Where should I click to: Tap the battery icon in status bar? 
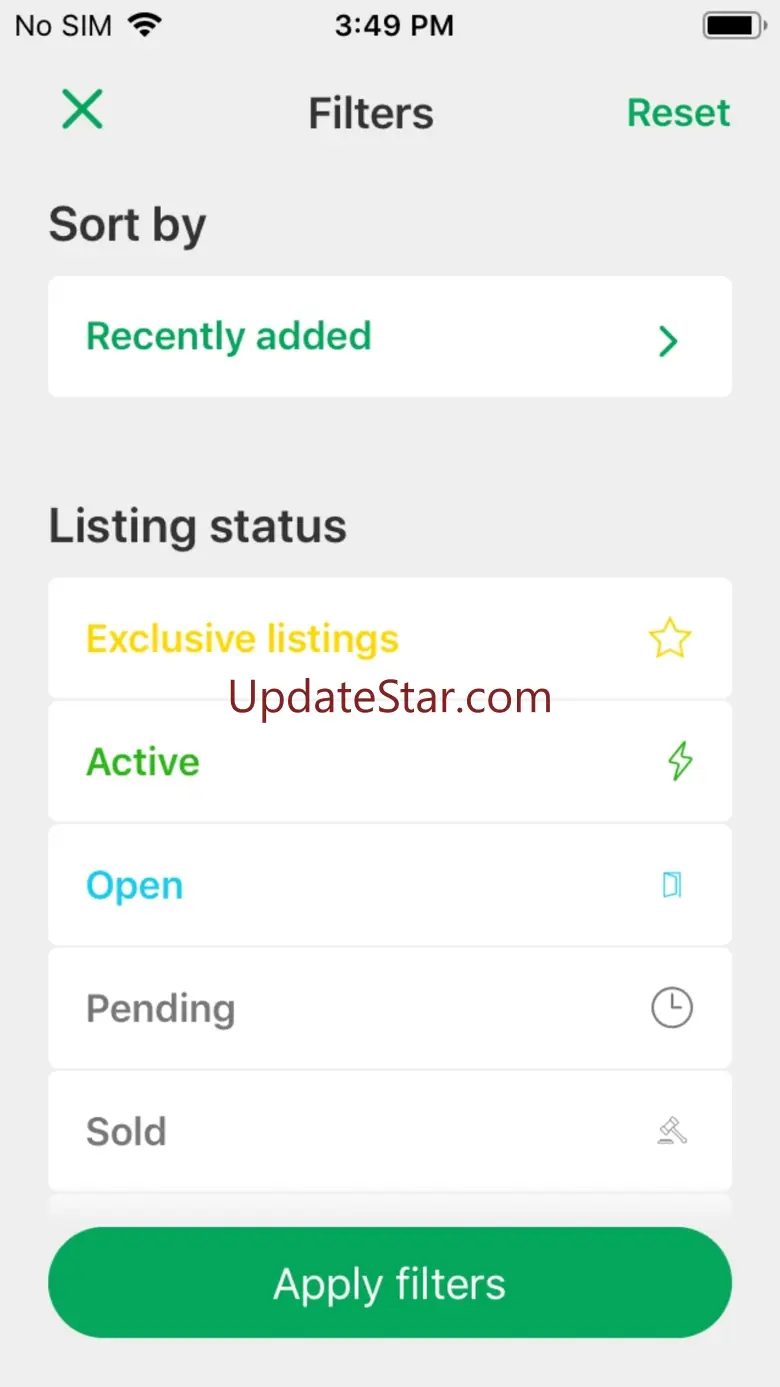[x=735, y=25]
